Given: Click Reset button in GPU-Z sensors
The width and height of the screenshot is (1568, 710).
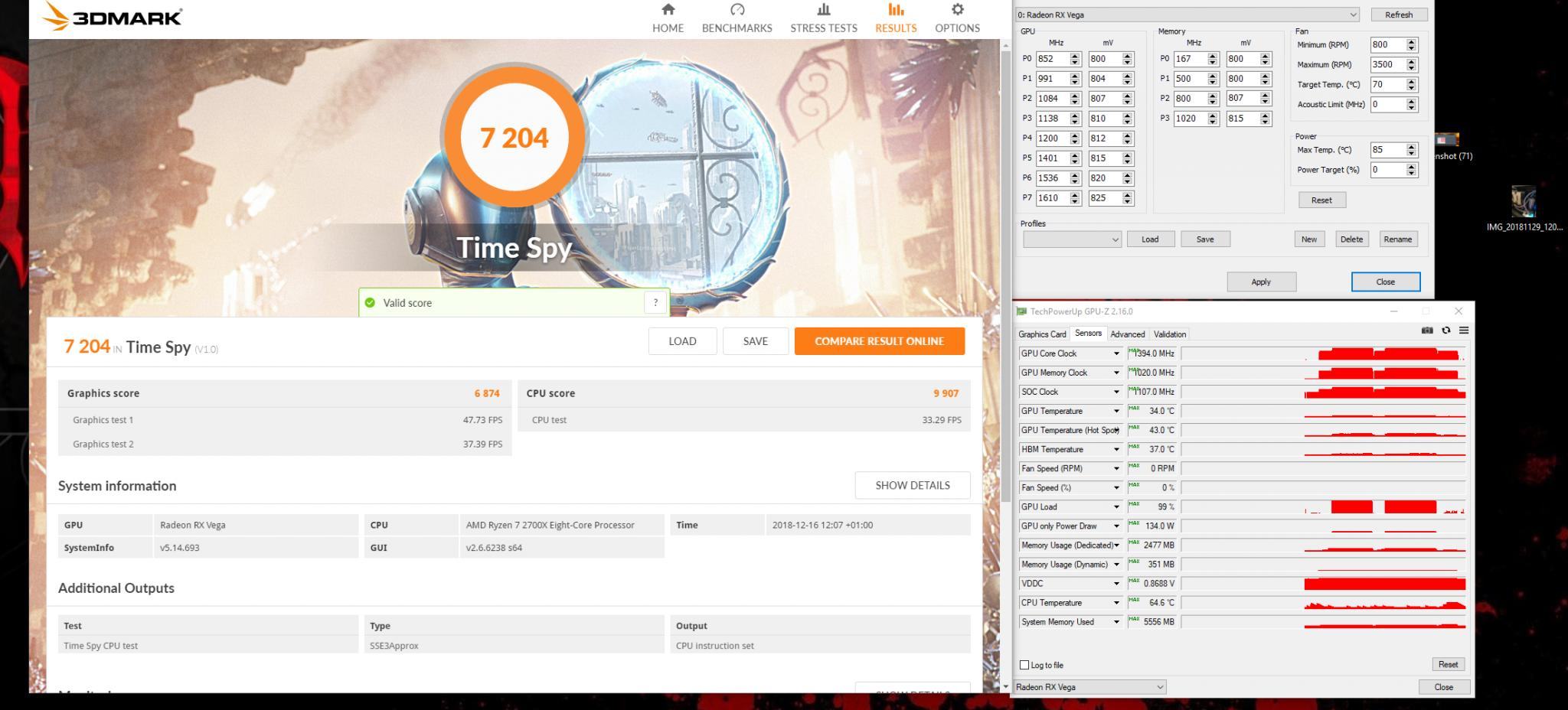Looking at the screenshot, I should 1448,664.
